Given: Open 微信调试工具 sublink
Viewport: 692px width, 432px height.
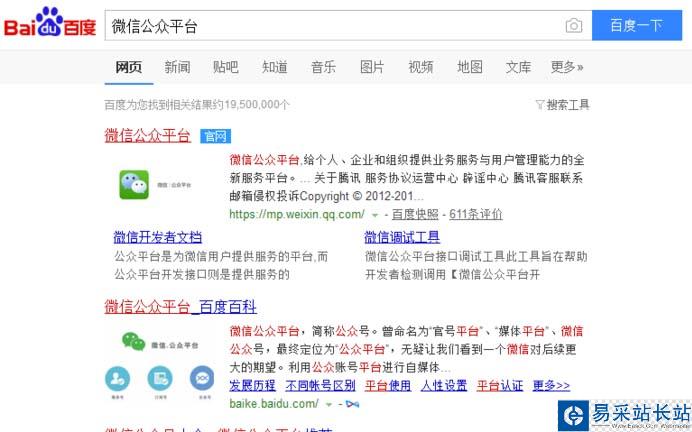Looking at the screenshot, I should (402, 237).
